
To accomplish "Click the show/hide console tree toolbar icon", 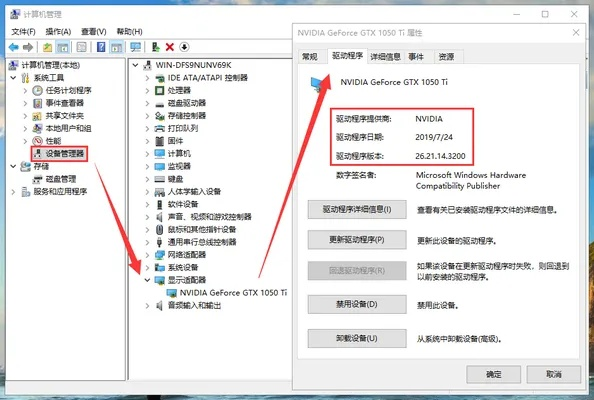I will (63, 47).
